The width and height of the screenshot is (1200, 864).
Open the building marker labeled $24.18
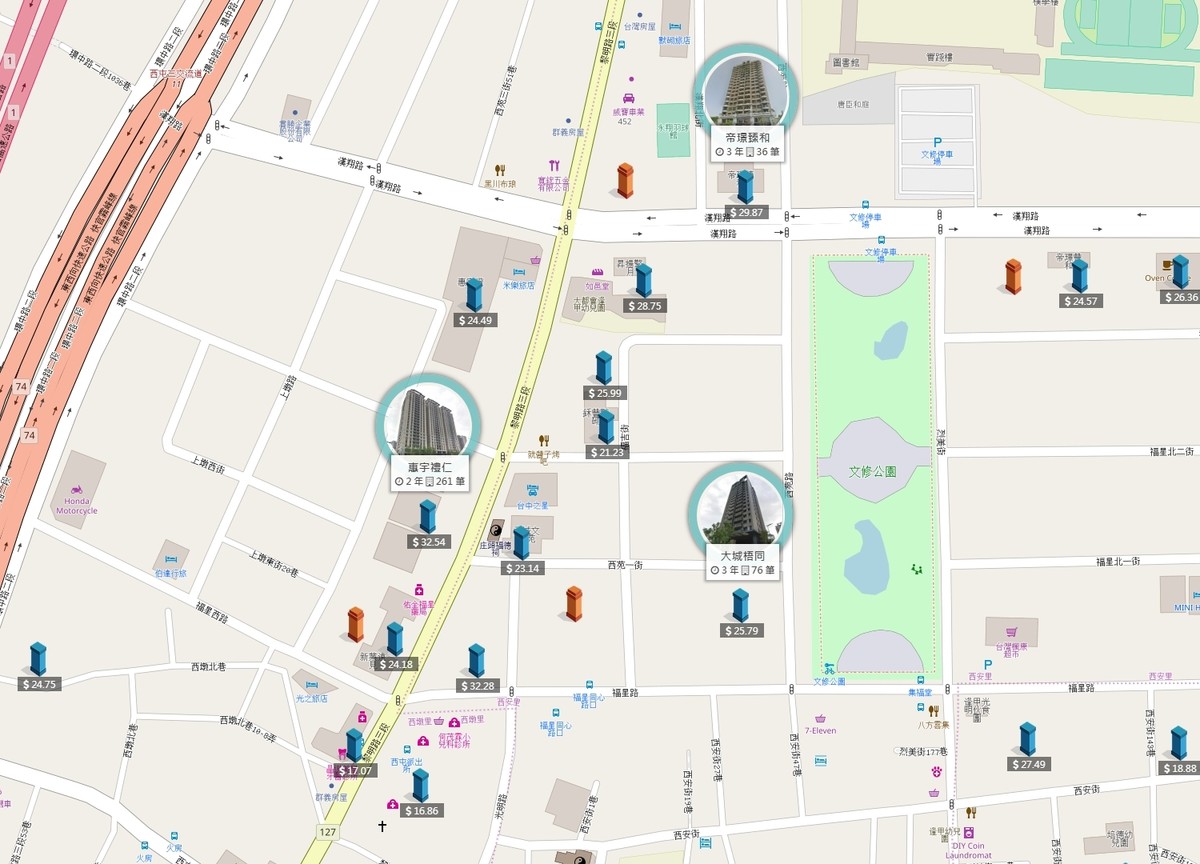[395, 639]
